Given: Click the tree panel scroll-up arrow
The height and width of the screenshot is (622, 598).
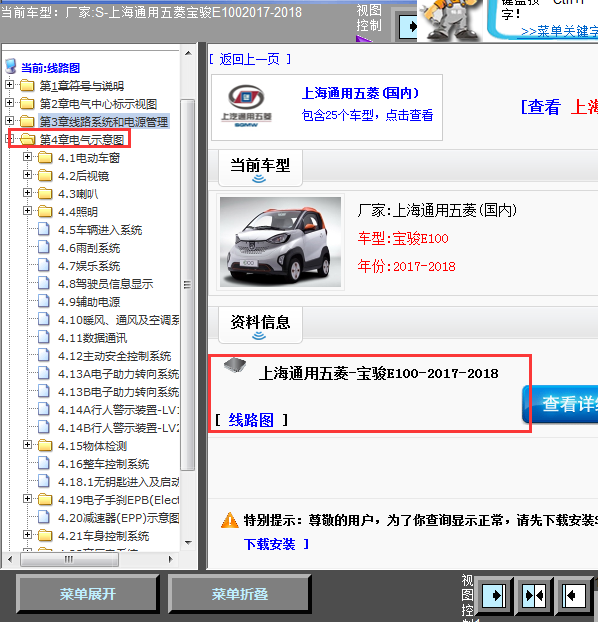Looking at the screenshot, I should (x=188, y=53).
